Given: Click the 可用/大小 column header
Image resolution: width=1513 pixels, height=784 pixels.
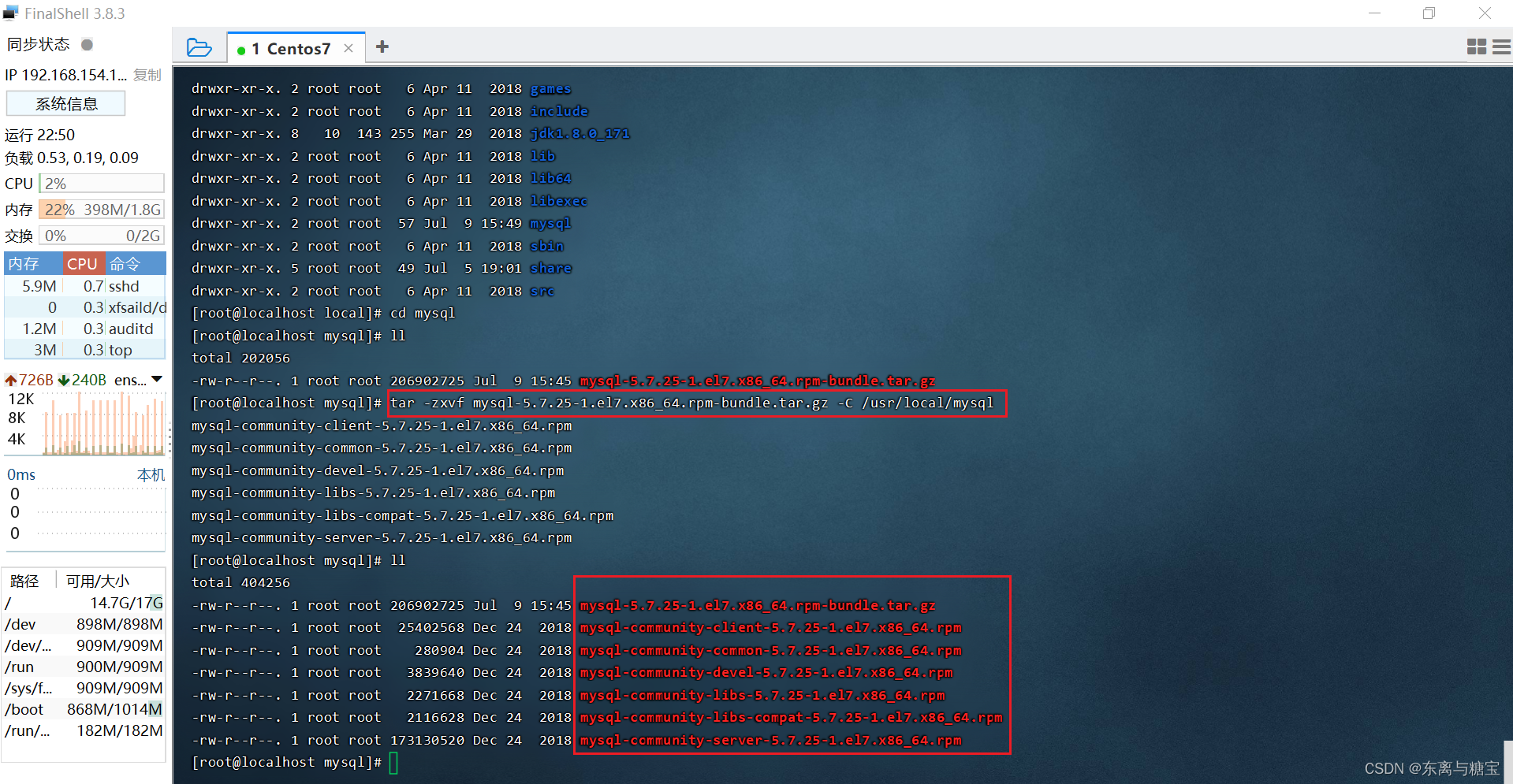Looking at the screenshot, I should [98, 581].
